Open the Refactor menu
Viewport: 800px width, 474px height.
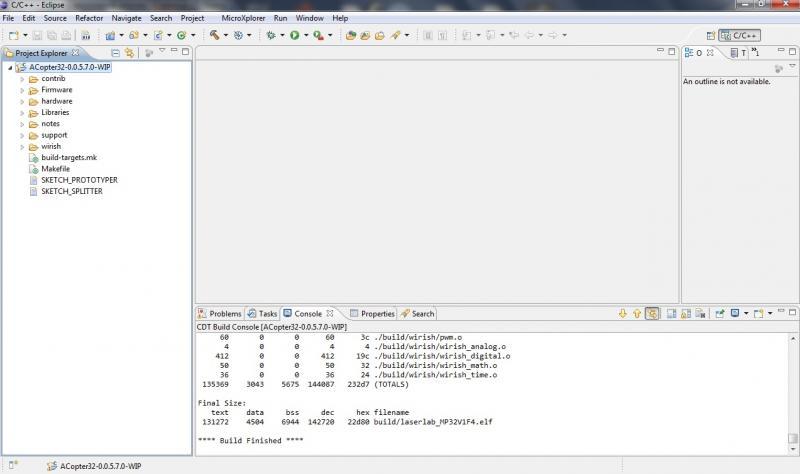coord(89,18)
